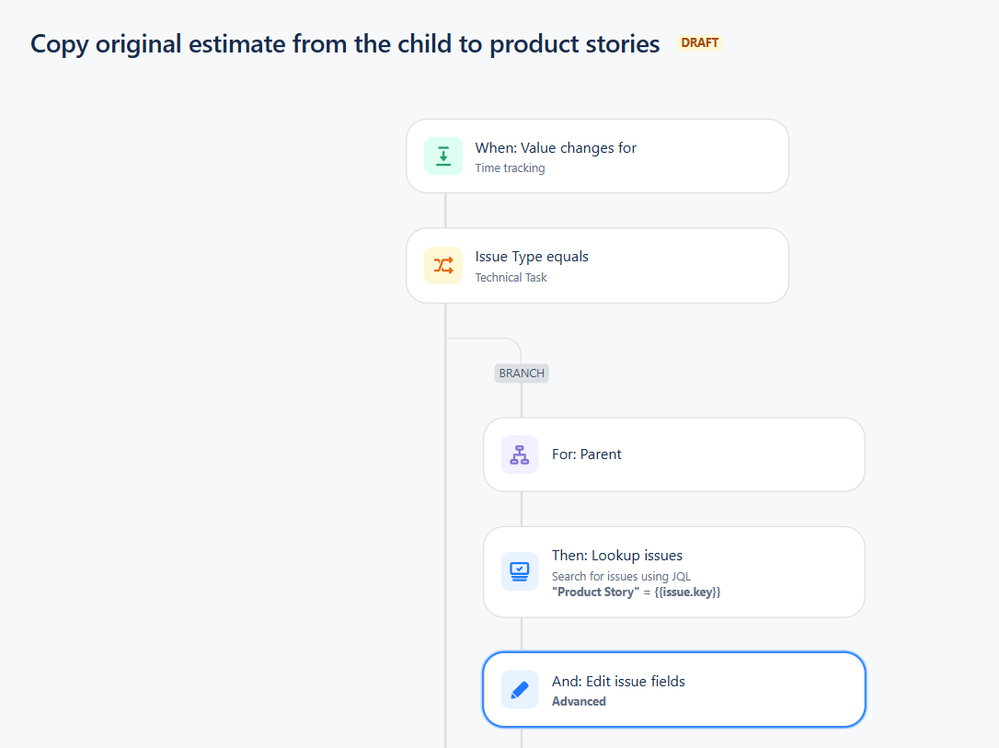This screenshot has height=748, width=999.
Task: Open the When: Value changes for trigger
Action: coord(598,156)
